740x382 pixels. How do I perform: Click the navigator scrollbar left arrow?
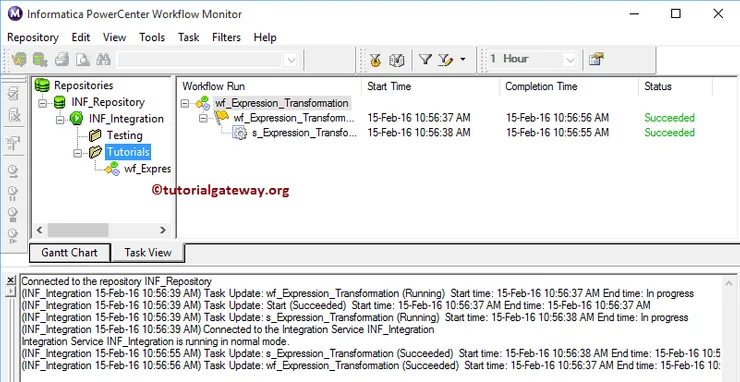pyautogui.click(x=40, y=230)
